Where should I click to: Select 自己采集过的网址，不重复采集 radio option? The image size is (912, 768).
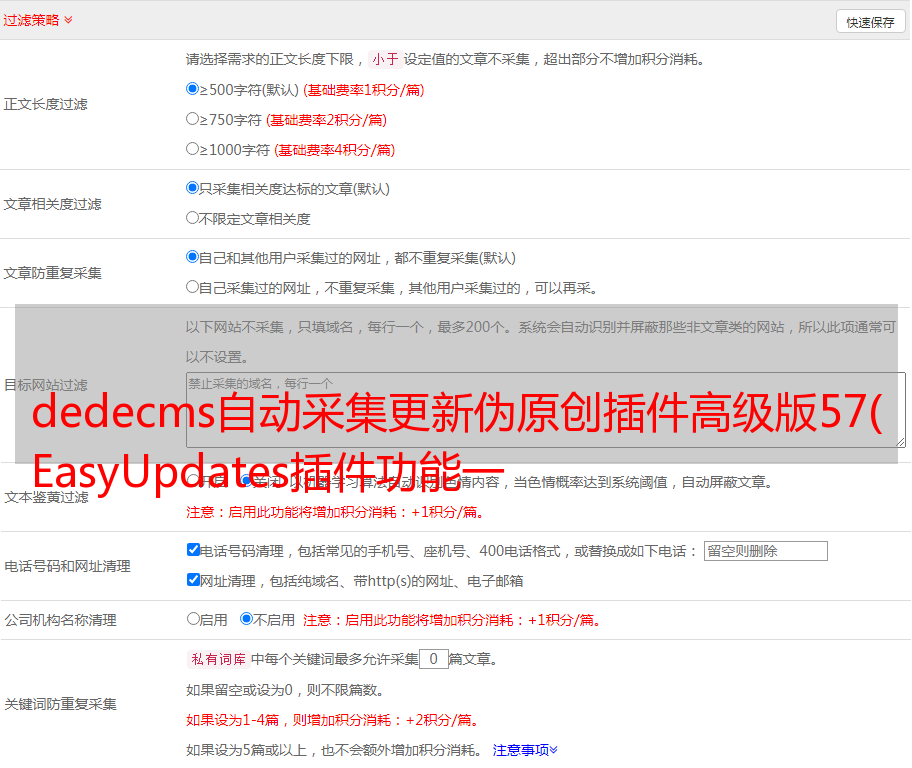192,287
